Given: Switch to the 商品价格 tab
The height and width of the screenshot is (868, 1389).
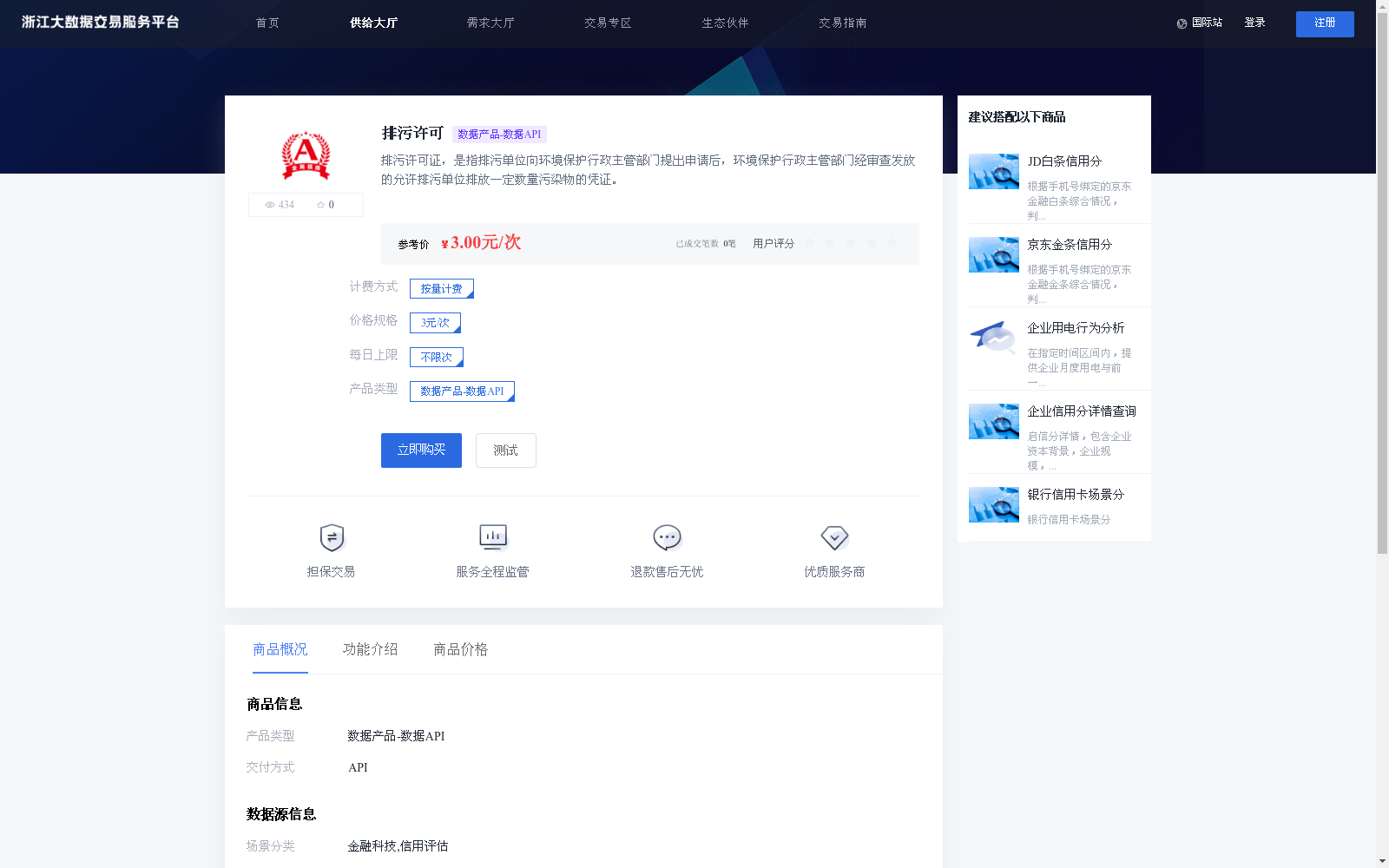Looking at the screenshot, I should click(461, 649).
